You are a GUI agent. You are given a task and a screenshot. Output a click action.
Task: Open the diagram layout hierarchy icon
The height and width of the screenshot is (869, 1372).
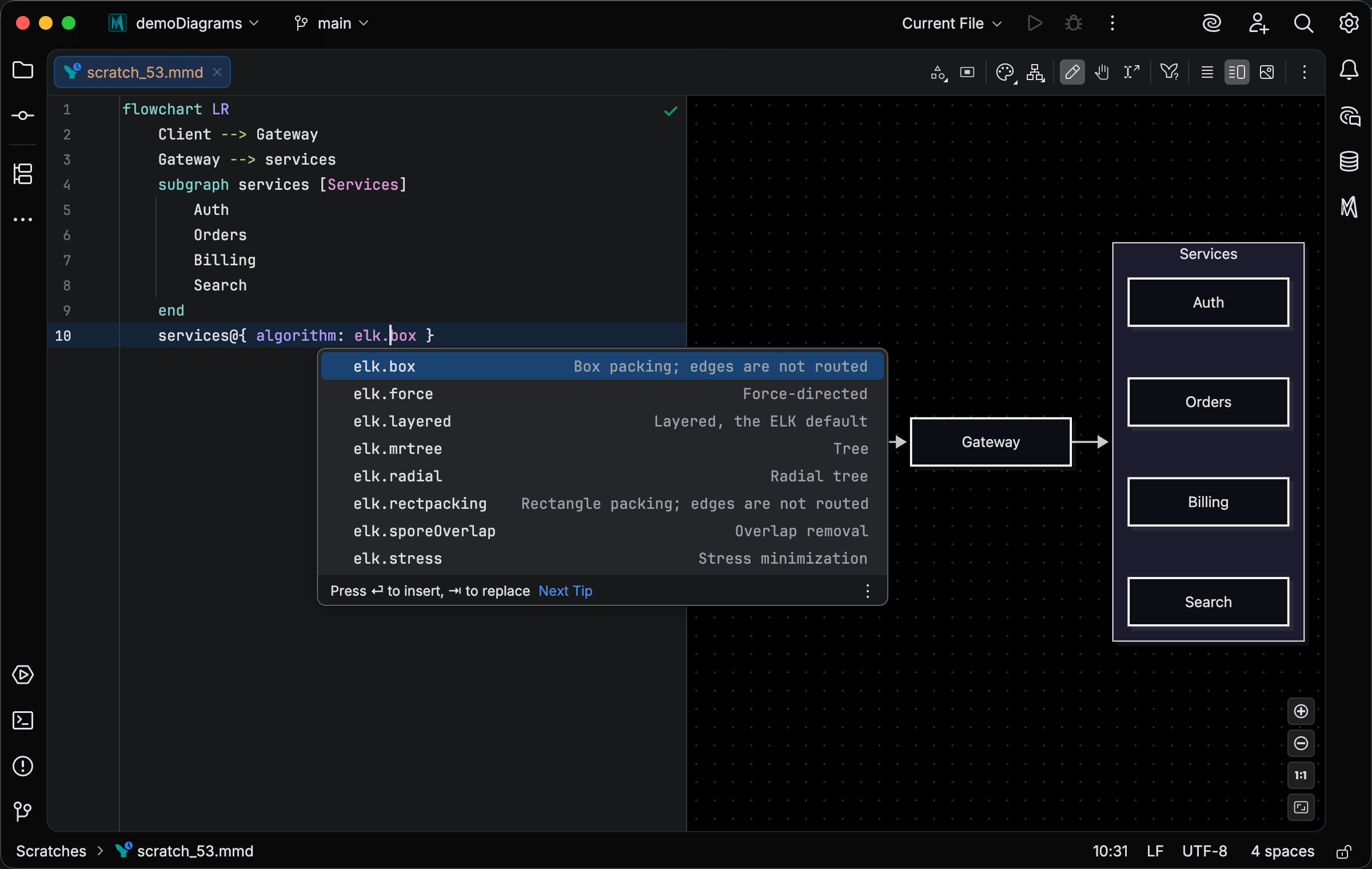1035,73
